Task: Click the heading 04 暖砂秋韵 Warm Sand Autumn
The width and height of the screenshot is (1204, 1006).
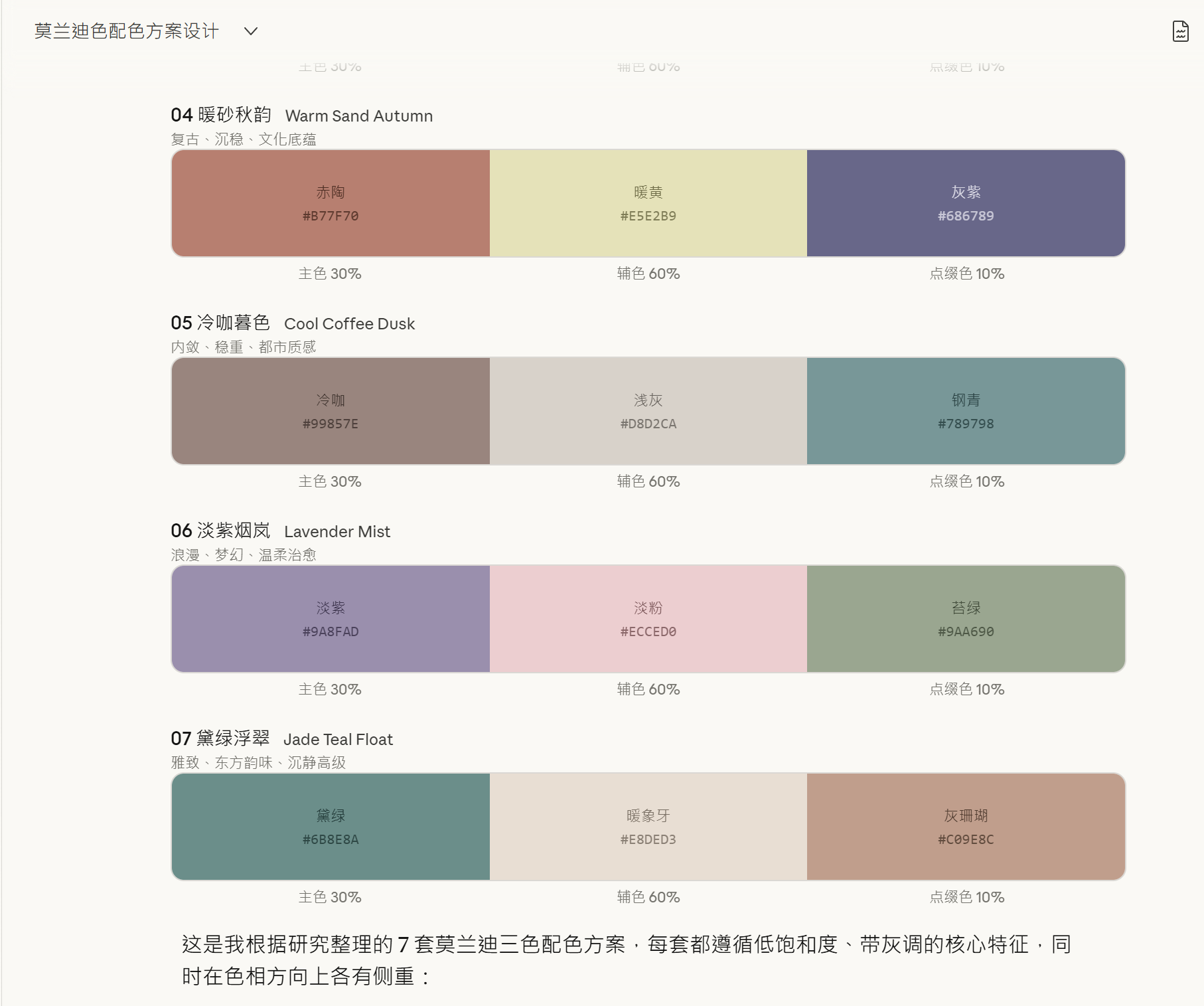Action: click(301, 116)
